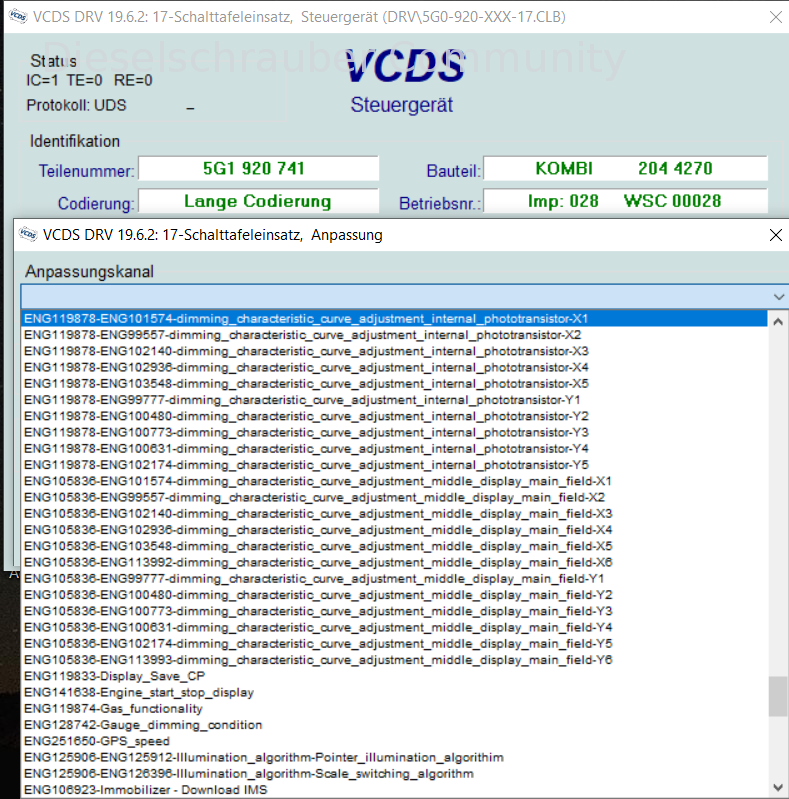The height and width of the screenshot is (799, 789).
Task: Select Scale_switching_algorithm channel
Action: pos(394,774)
